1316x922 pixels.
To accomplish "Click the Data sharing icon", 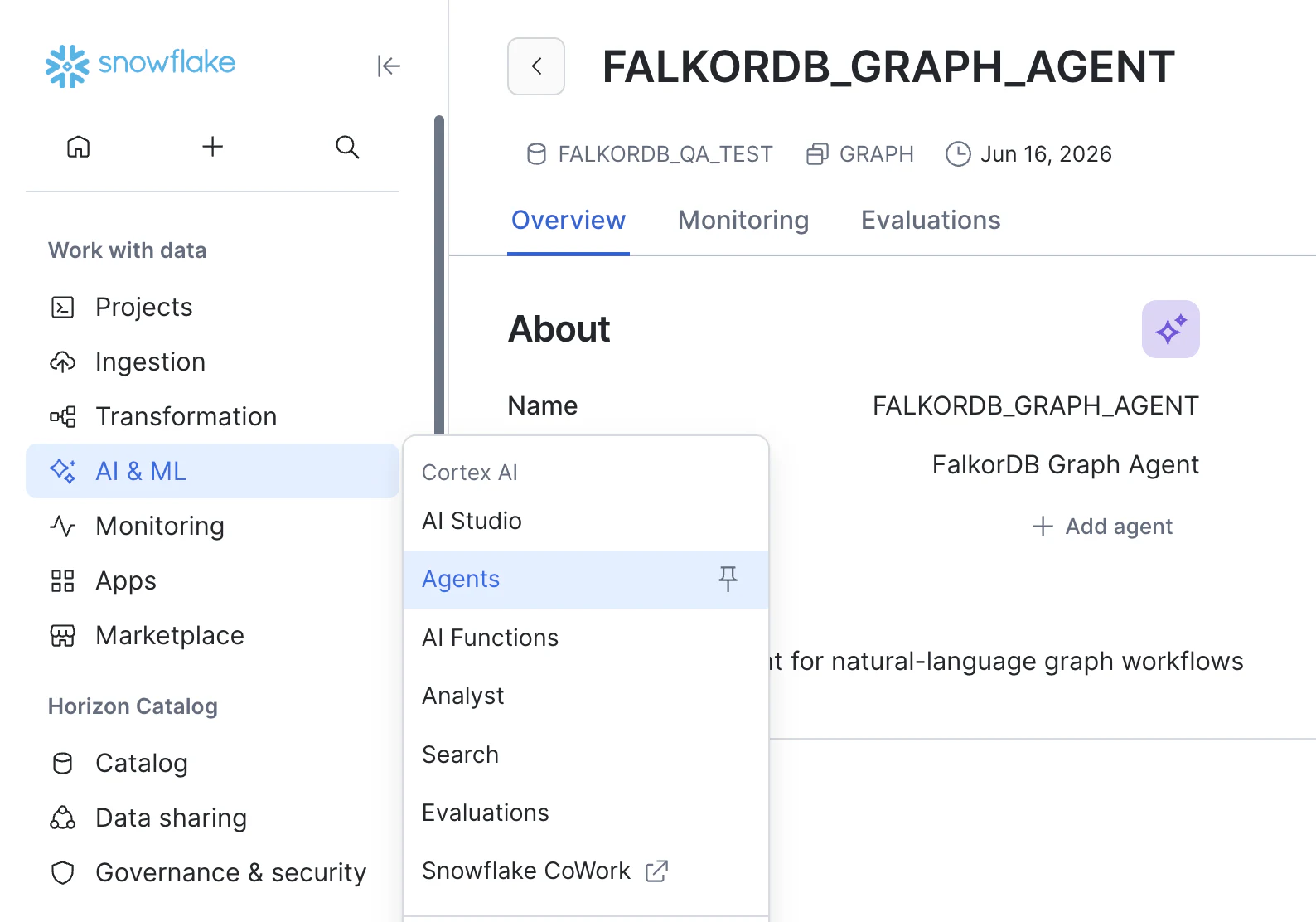I will point(63,818).
